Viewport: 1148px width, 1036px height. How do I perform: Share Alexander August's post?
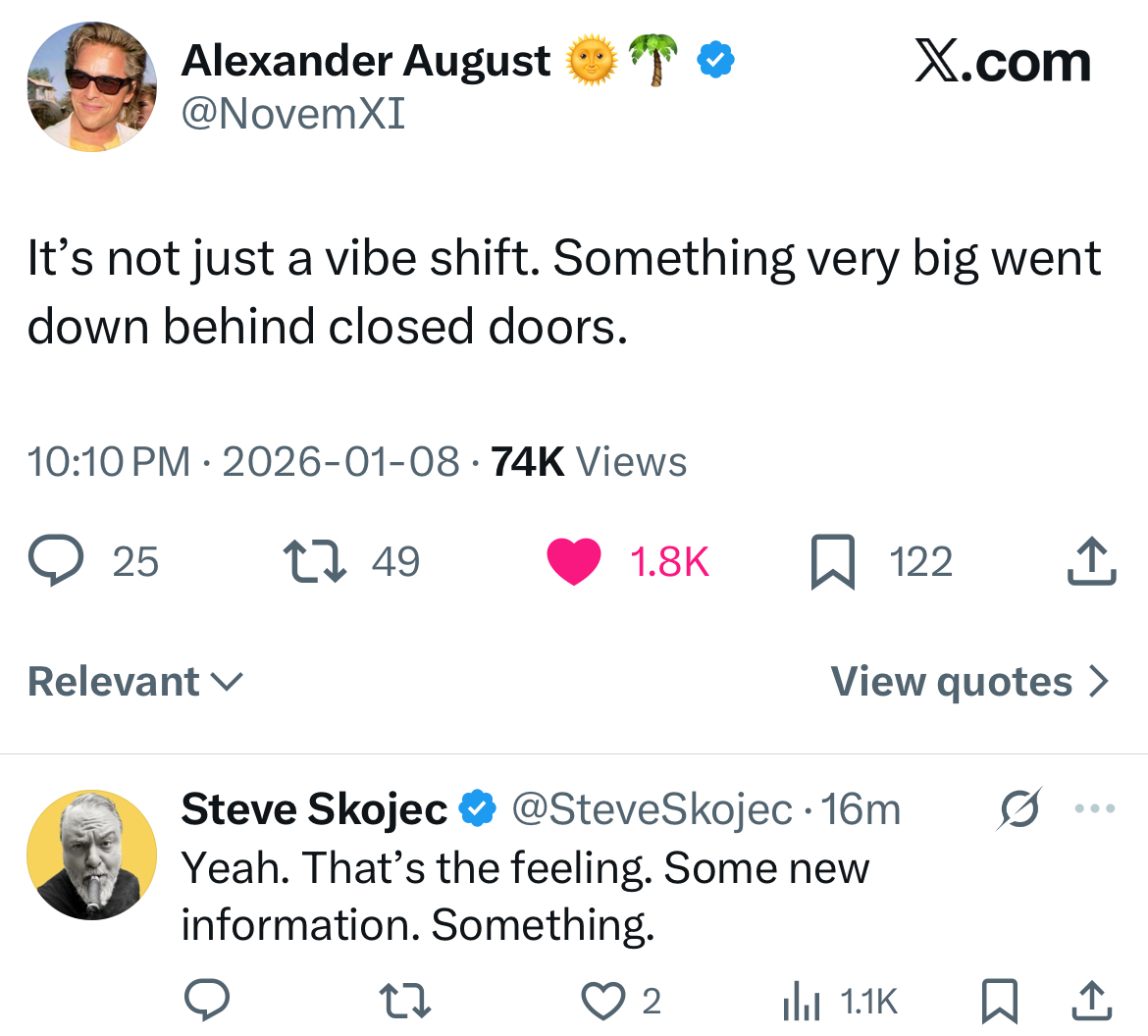1091,562
